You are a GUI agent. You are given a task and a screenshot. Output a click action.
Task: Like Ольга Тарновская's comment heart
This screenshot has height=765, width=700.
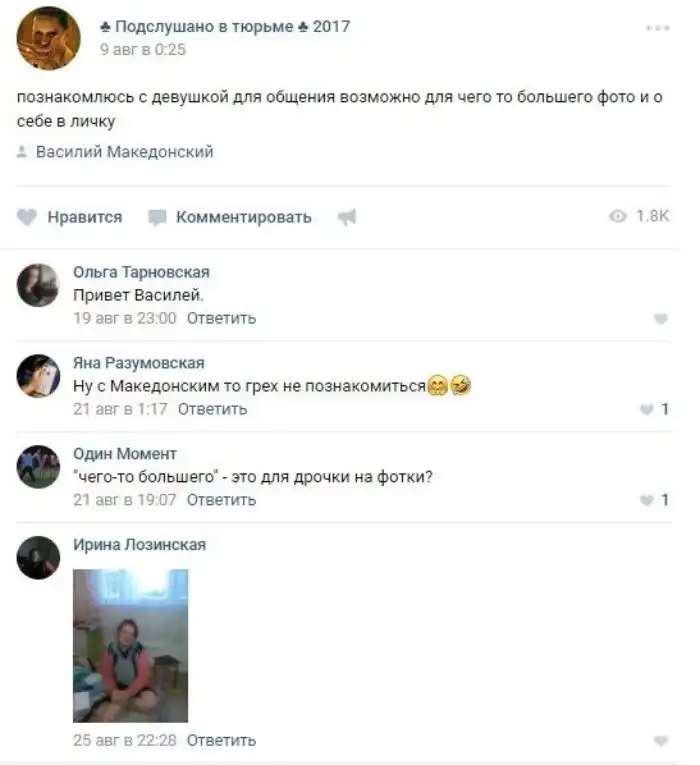coord(660,319)
